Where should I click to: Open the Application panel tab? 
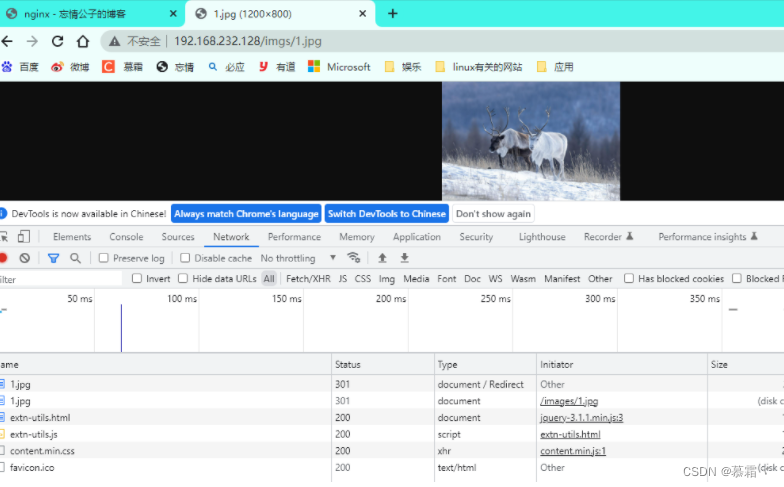tap(416, 237)
